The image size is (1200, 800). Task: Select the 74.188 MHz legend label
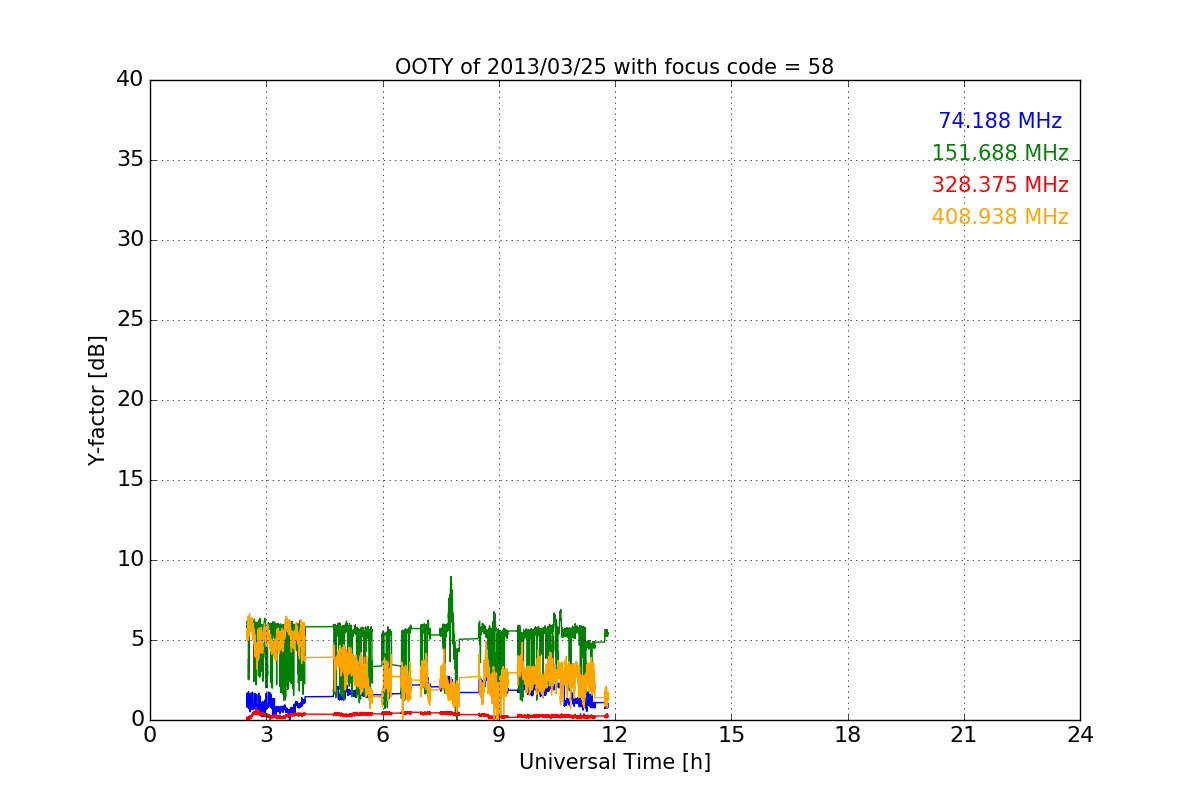1000,121
